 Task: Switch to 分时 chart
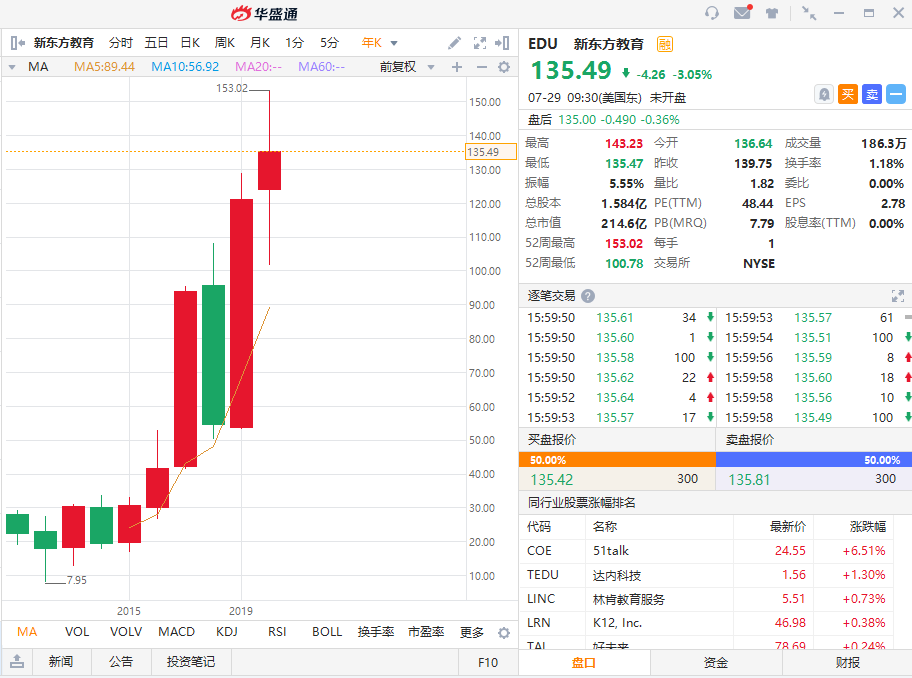click(x=120, y=42)
